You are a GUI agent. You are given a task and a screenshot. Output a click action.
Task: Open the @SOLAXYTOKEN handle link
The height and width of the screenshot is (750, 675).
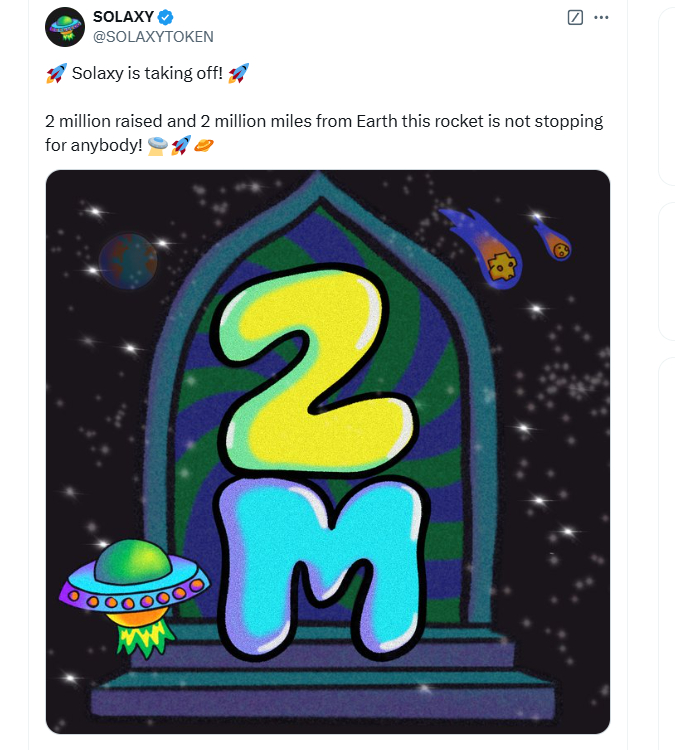[x=153, y=36]
